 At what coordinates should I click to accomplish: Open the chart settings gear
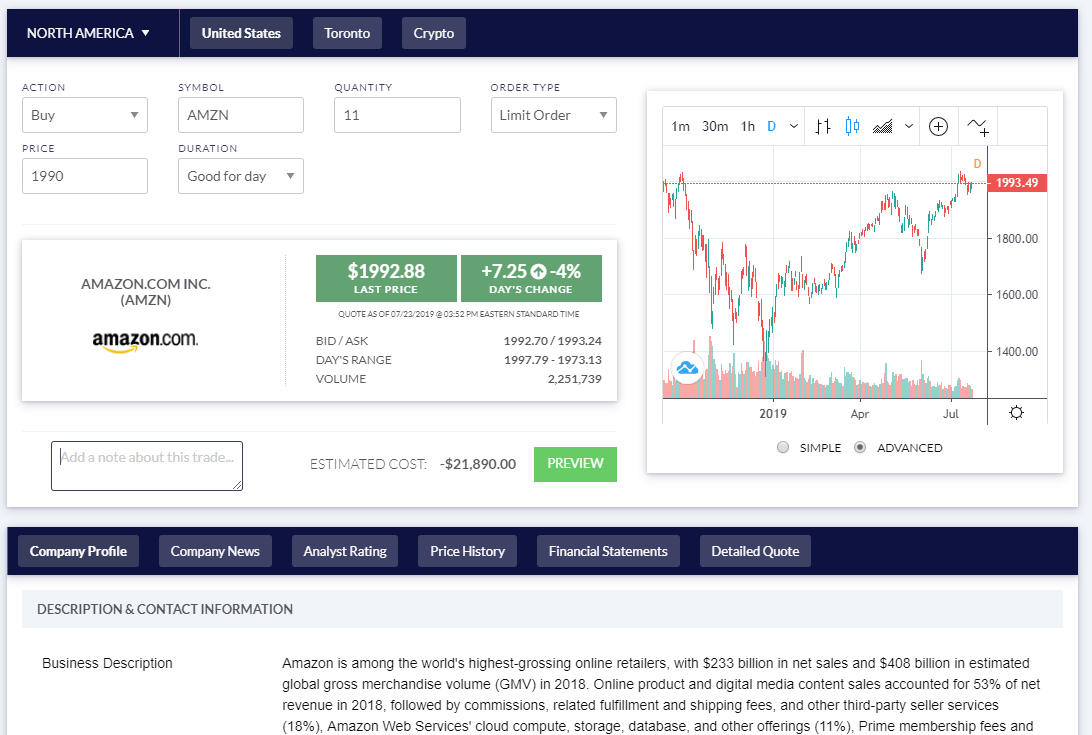point(1016,412)
